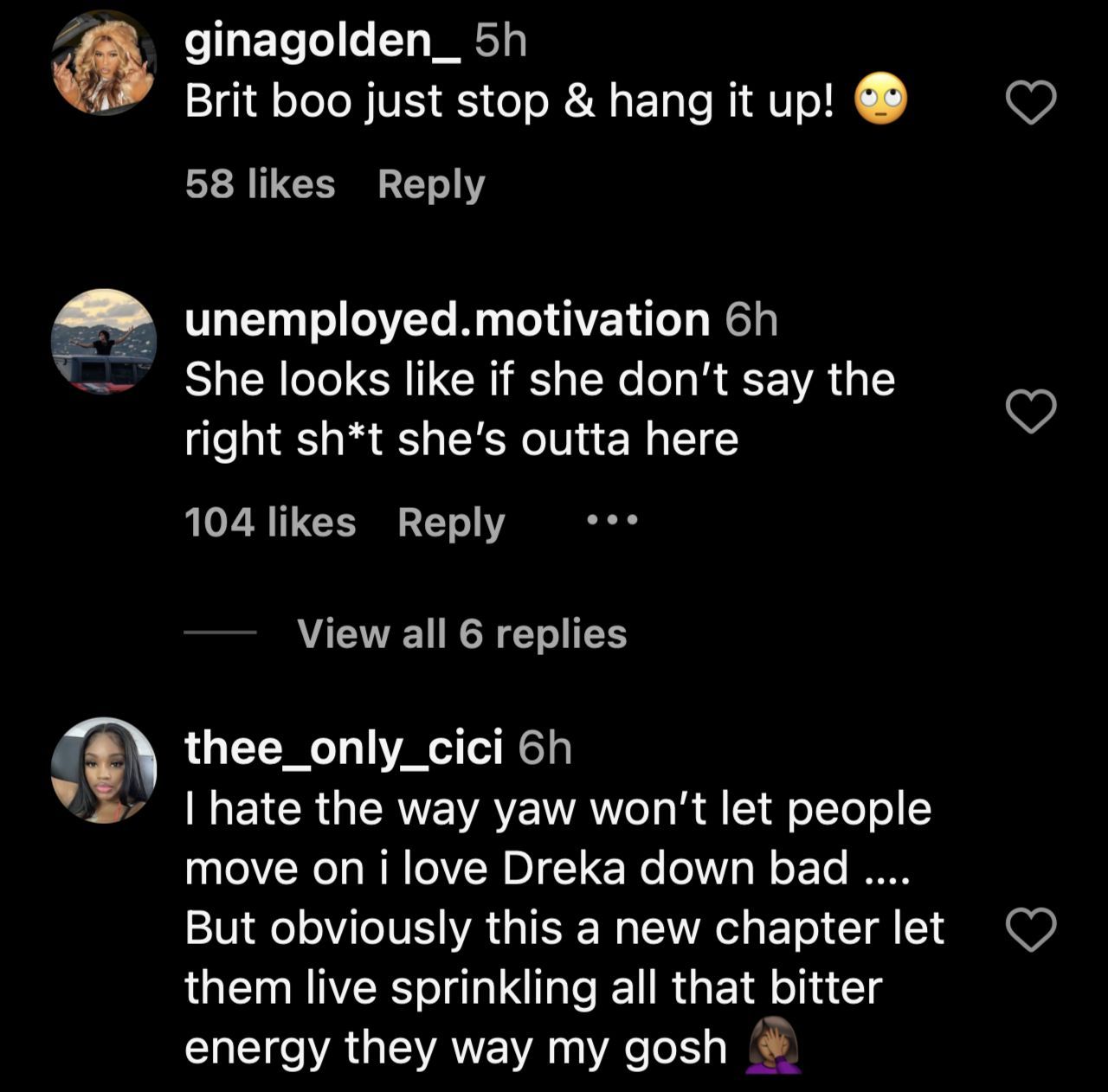Image resolution: width=1108 pixels, height=1092 pixels.
Task: Go to the ginagolden_ username link
Action: pos(322,41)
